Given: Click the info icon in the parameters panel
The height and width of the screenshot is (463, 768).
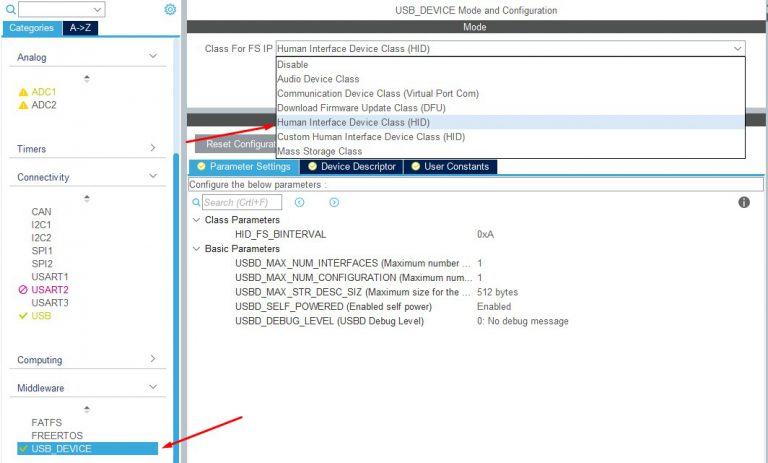Looking at the screenshot, I should (x=744, y=202).
